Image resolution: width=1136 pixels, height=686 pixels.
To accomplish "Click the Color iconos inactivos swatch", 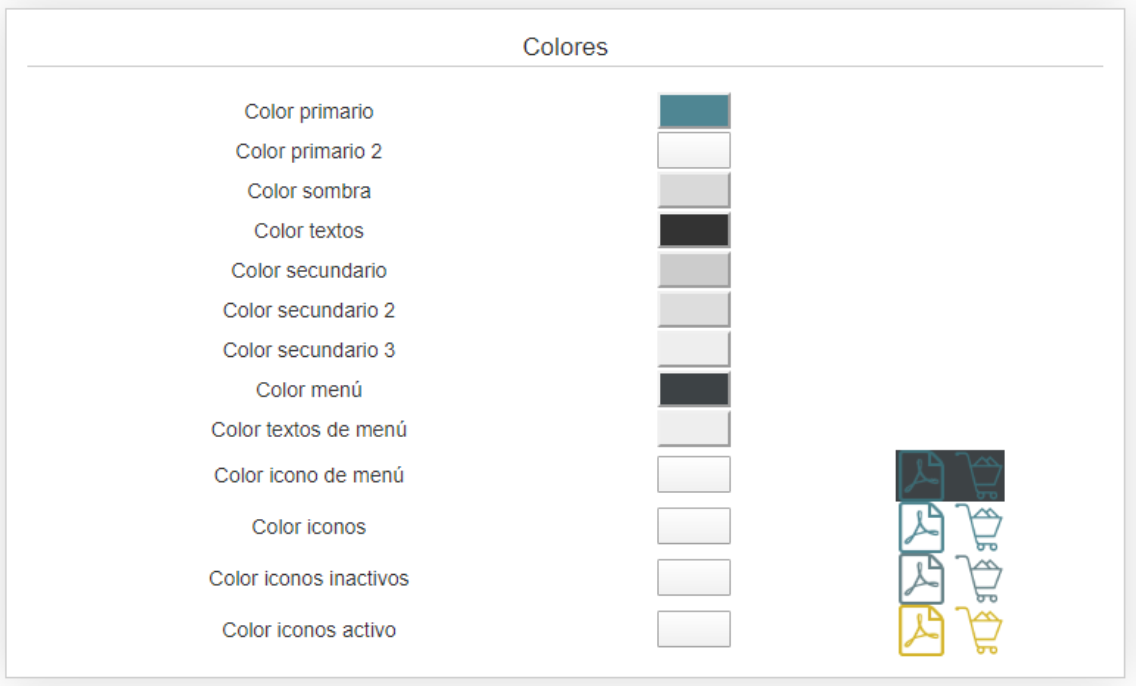I will click(x=693, y=577).
